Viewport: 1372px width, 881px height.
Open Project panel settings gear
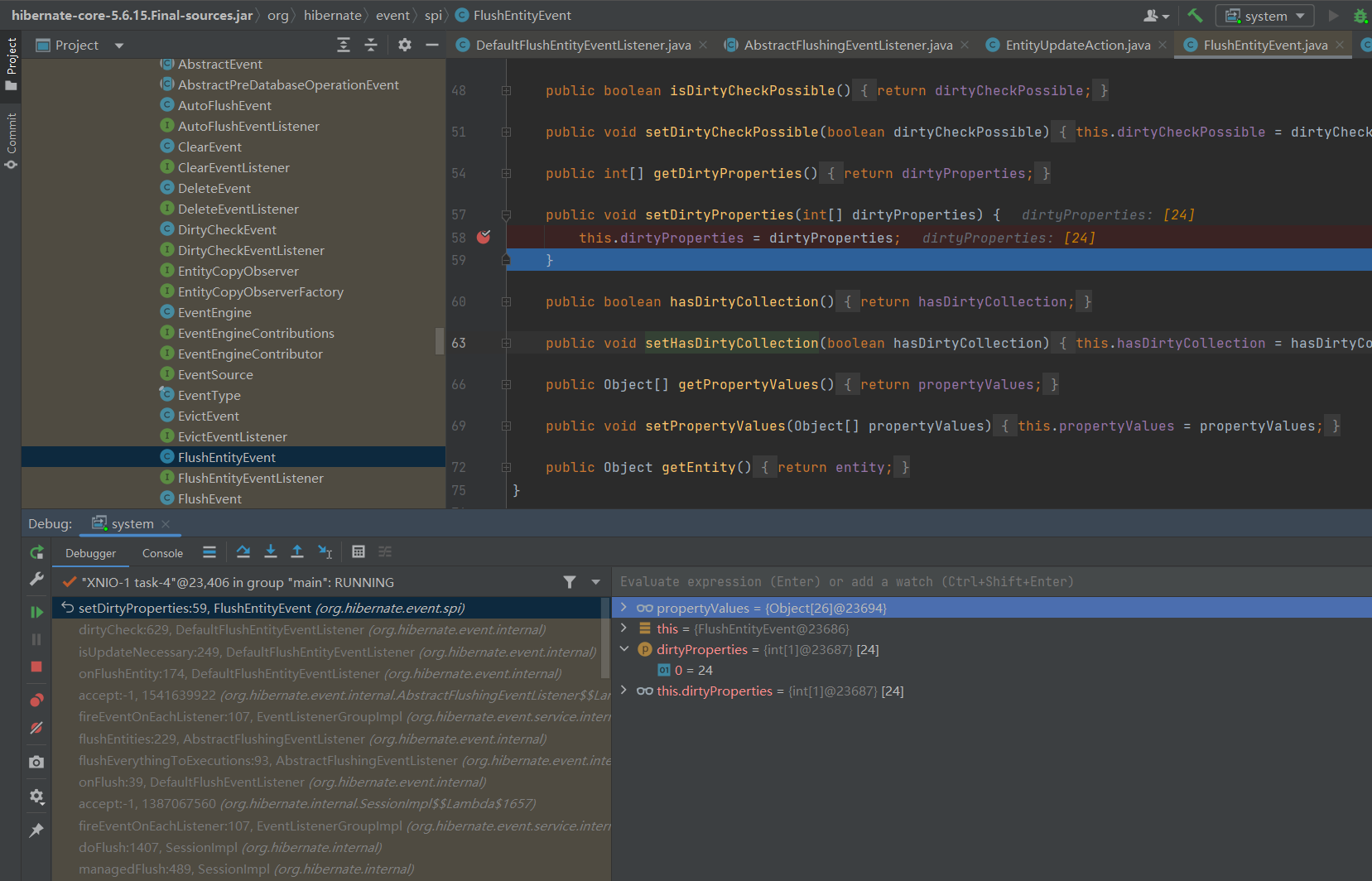[x=404, y=45]
